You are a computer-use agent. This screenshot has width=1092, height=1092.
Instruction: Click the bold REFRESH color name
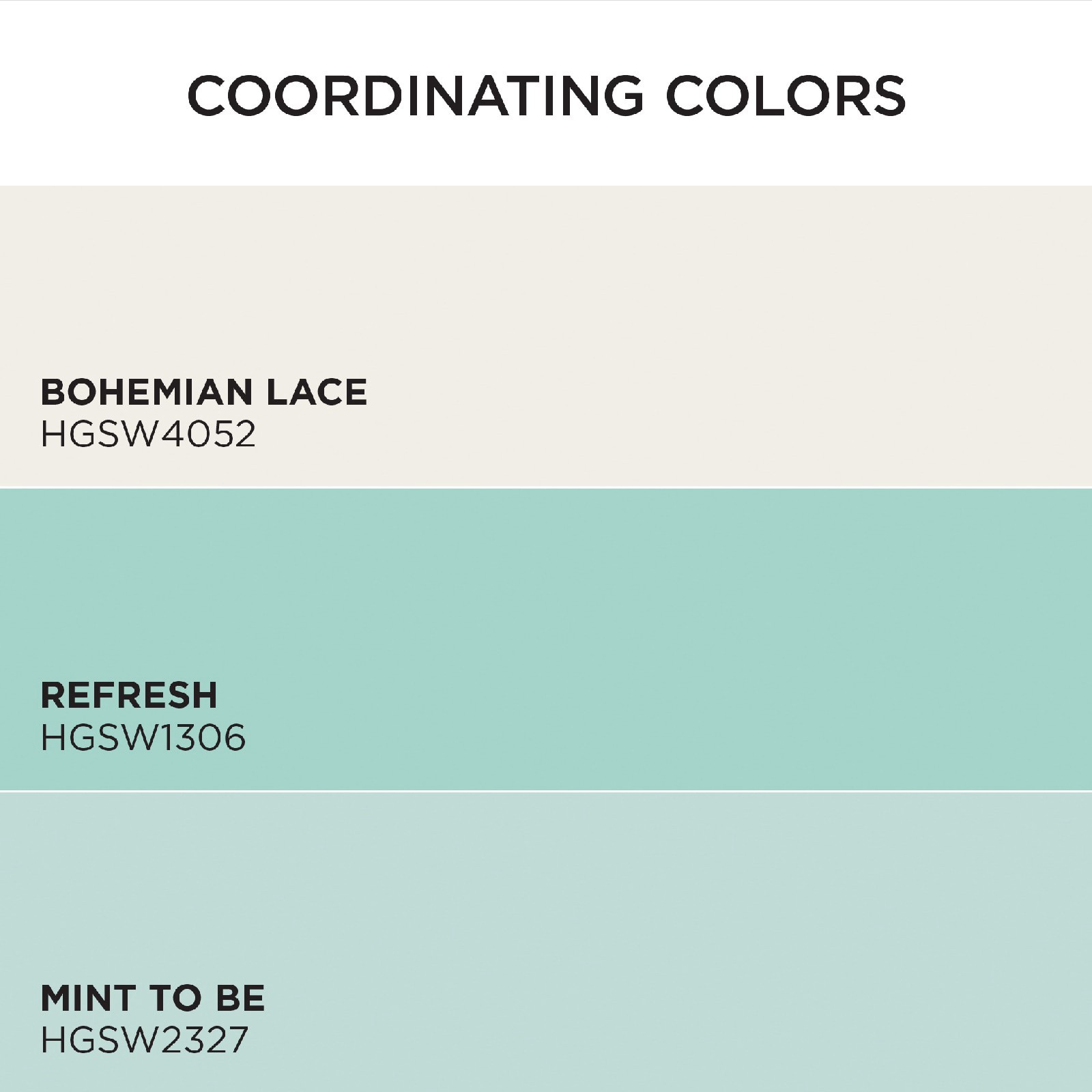pyautogui.click(x=129, y=695)
